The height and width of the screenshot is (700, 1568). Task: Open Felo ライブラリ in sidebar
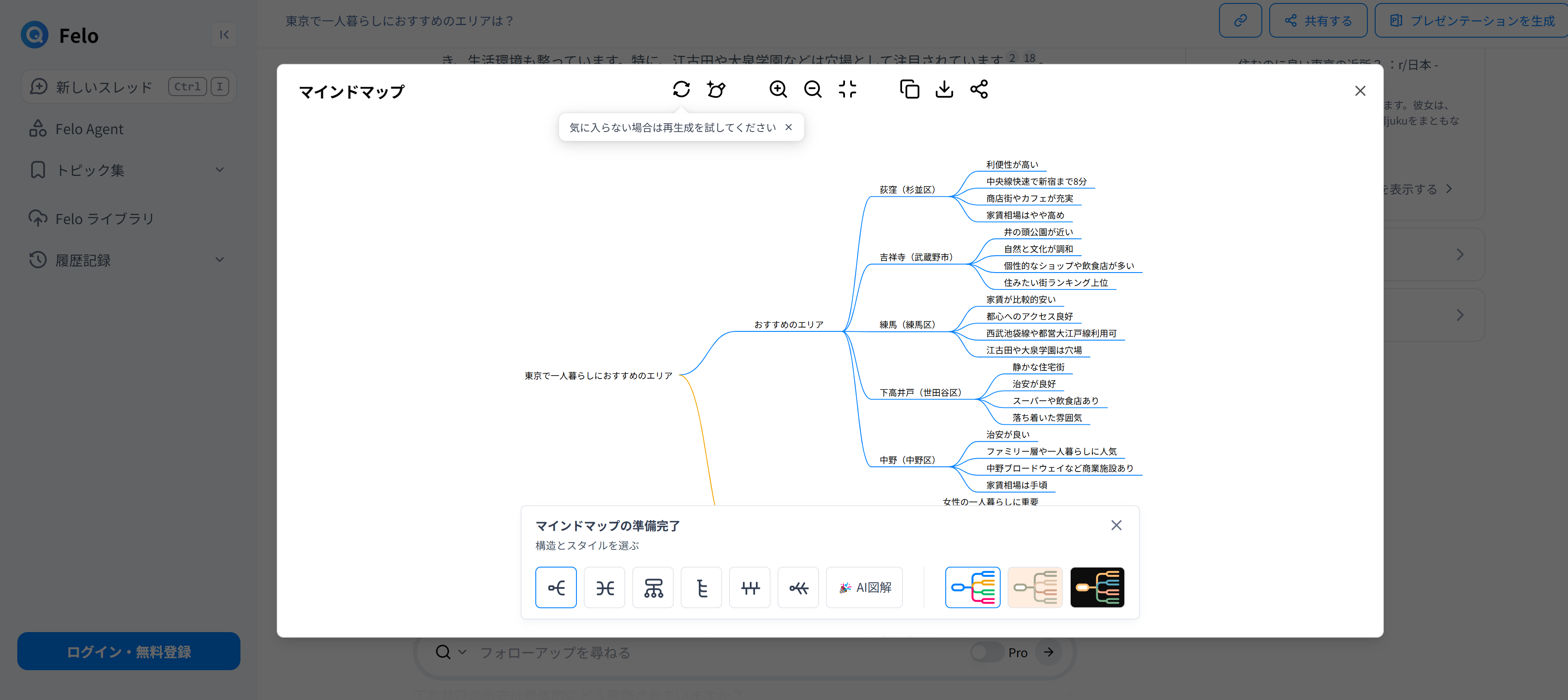pos(105,219)
